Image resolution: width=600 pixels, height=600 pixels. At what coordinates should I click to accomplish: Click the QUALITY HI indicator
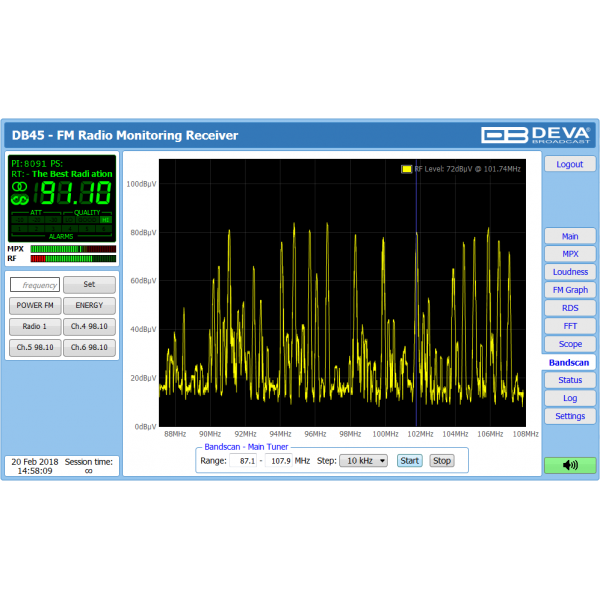[x=106, y=220]
